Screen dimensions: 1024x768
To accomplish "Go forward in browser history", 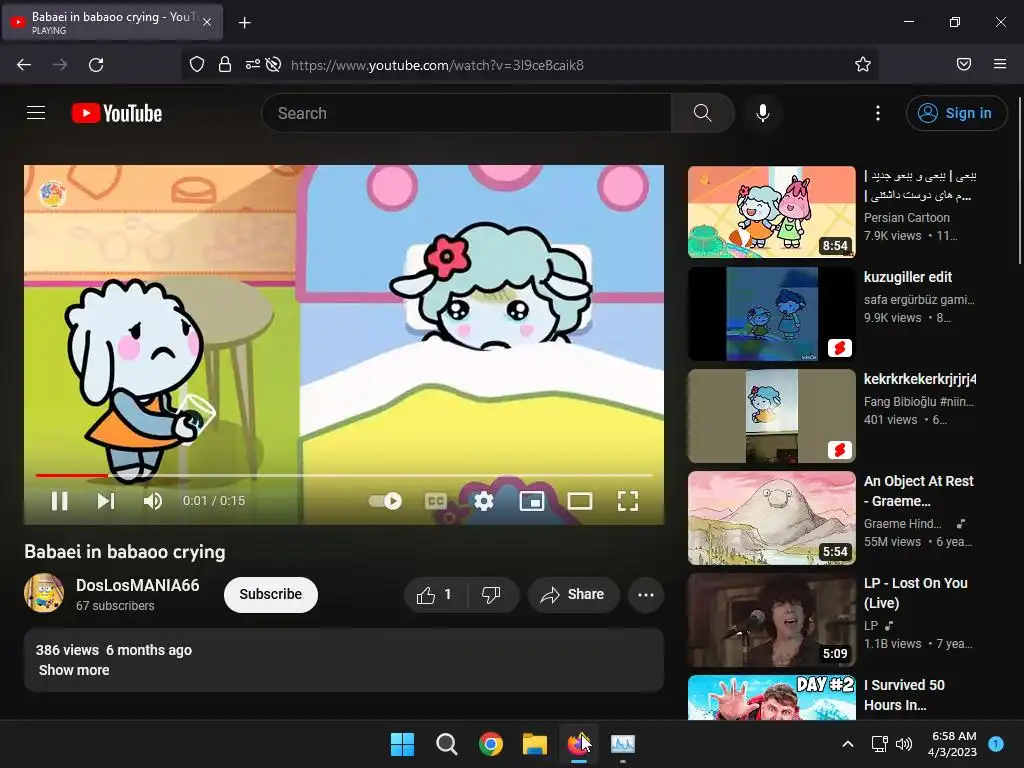I will coord(60,65).
